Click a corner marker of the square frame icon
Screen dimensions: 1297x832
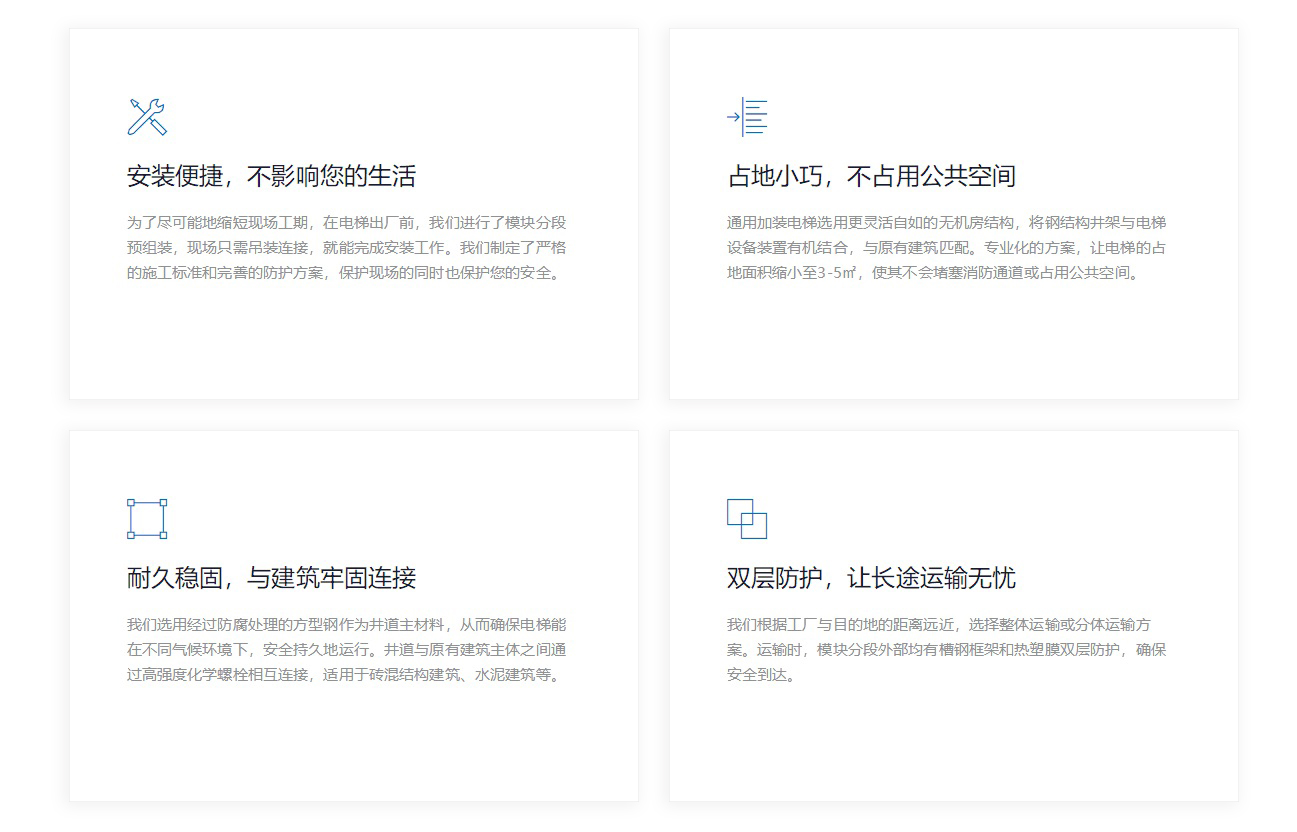[131, 500]
